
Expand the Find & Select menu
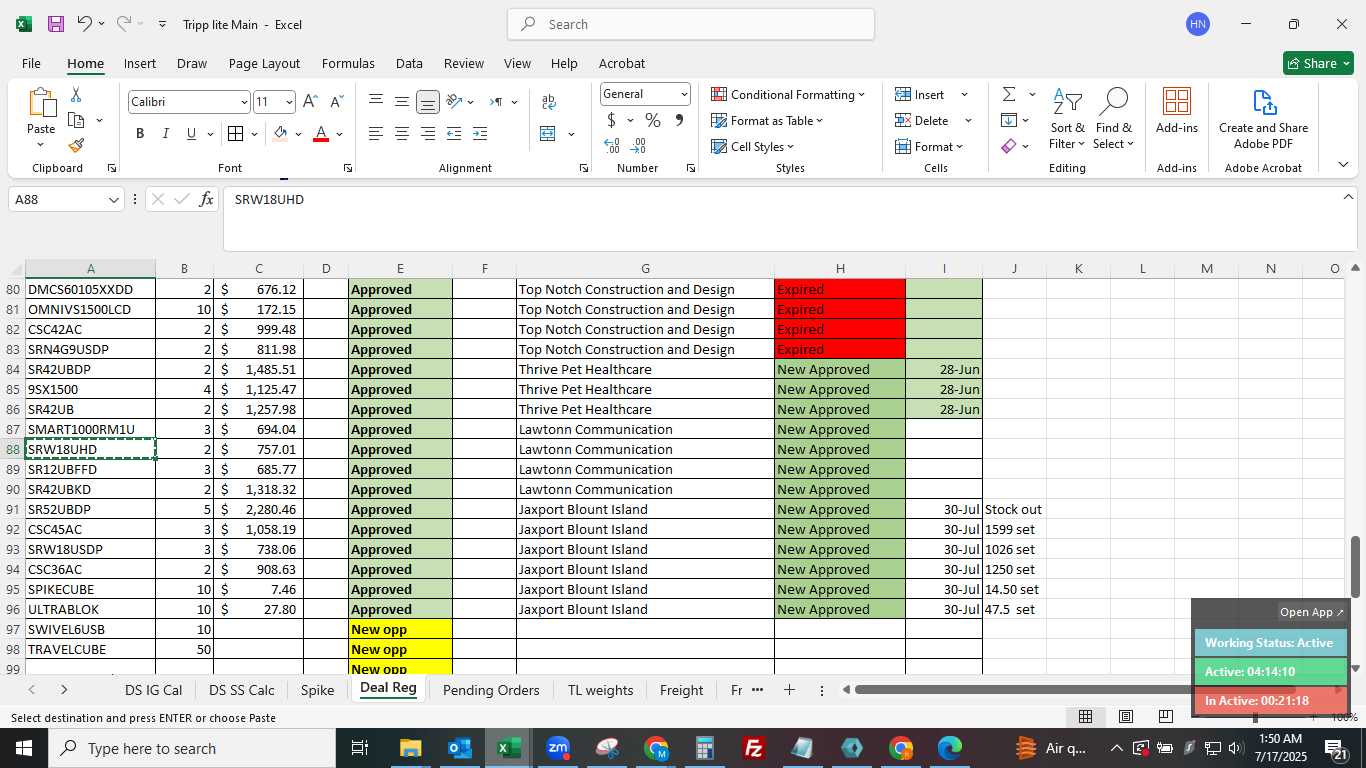(x=1114, y=119)
